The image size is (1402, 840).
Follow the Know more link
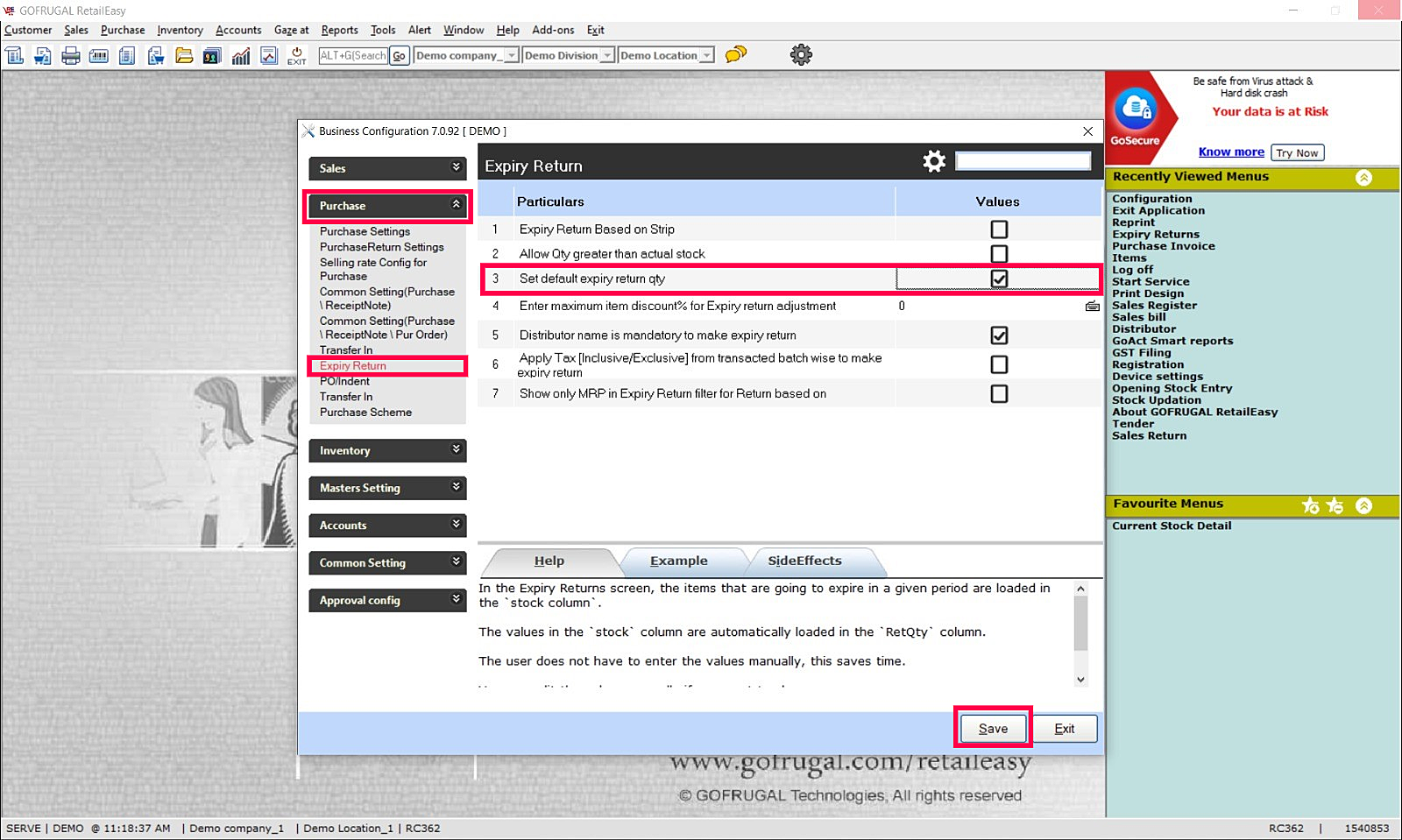tap(1231, 152)
